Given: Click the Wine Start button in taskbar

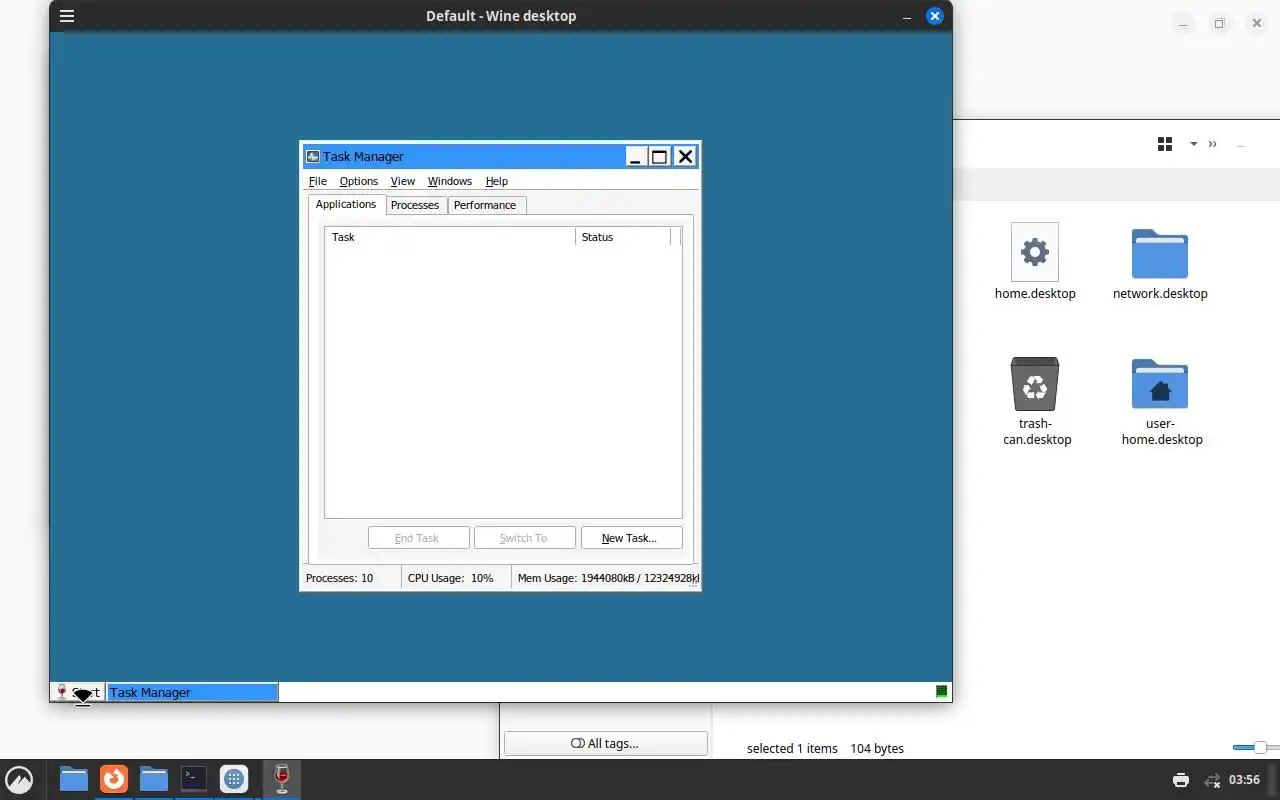Looking at the screenshot, I should click(78, 692).
